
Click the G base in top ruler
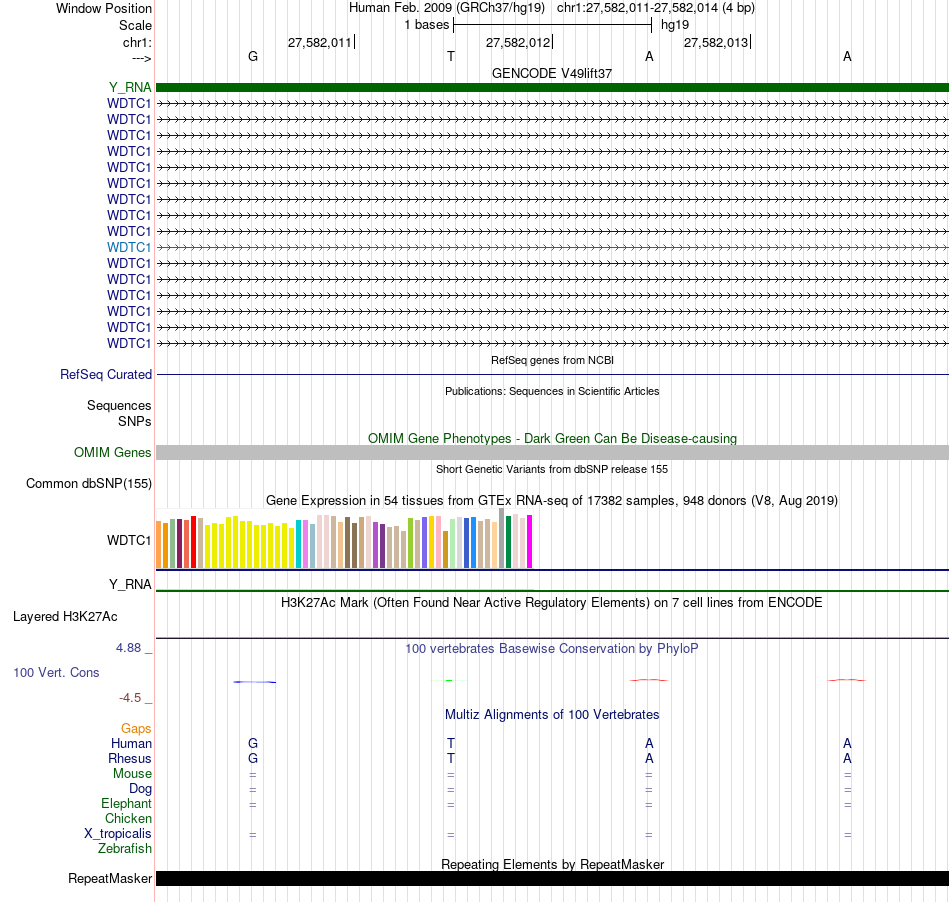click(x=253, y=56)
